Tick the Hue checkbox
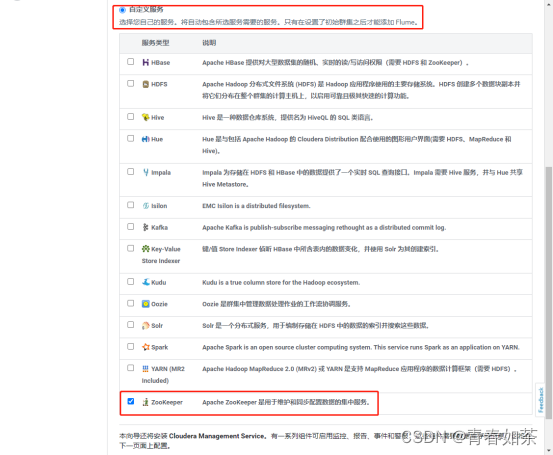 pyautogui.click(x=130, y=139)
